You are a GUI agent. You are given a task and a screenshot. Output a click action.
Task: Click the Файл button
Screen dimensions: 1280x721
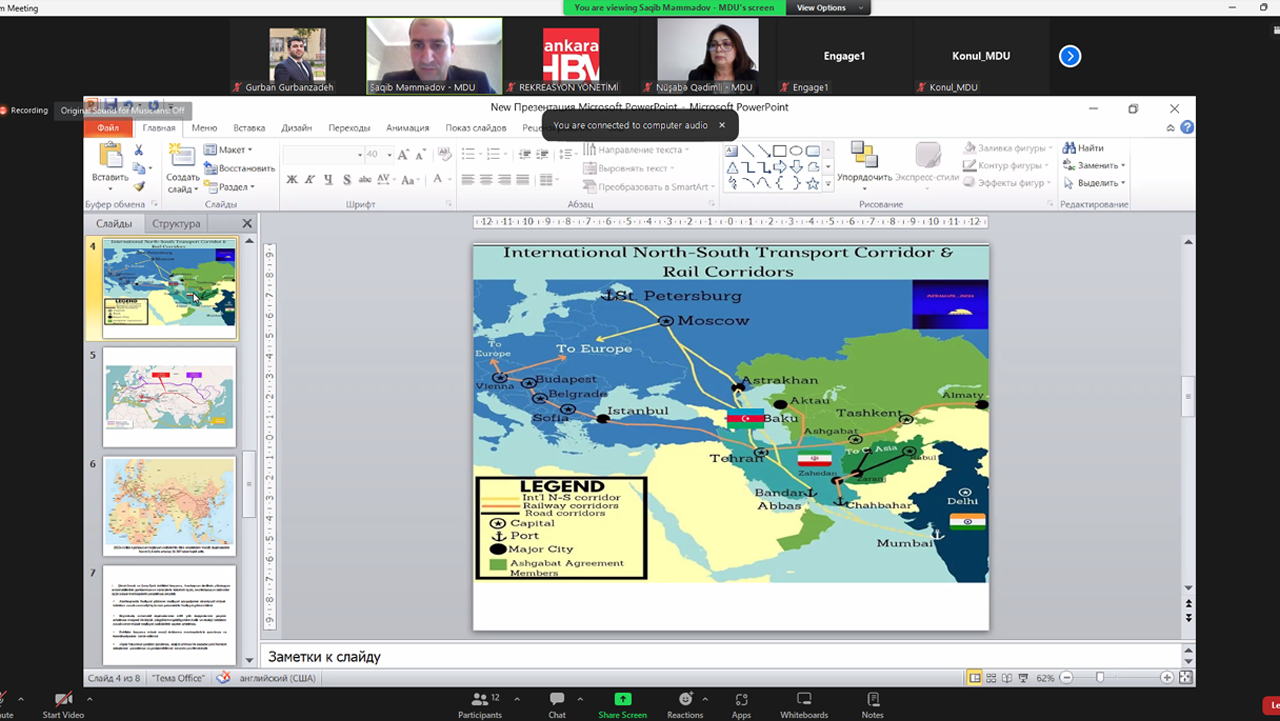pos(108,128)
